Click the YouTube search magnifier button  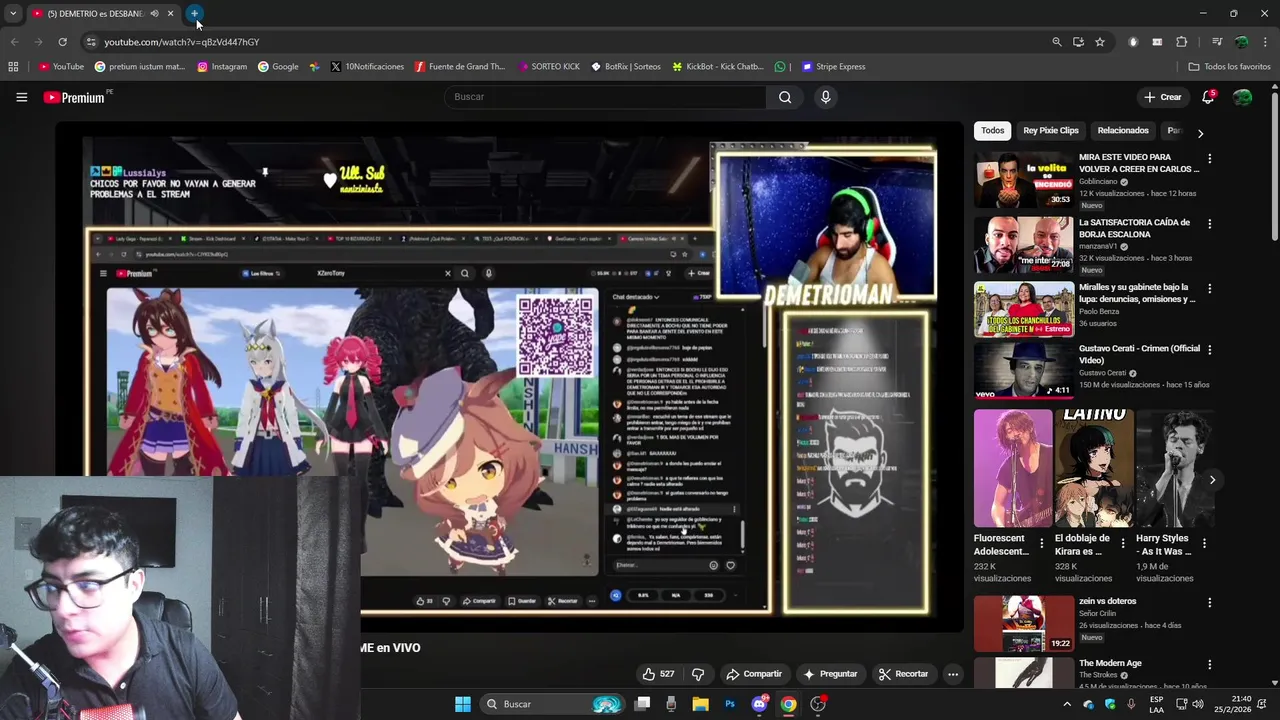click(785, 97)
